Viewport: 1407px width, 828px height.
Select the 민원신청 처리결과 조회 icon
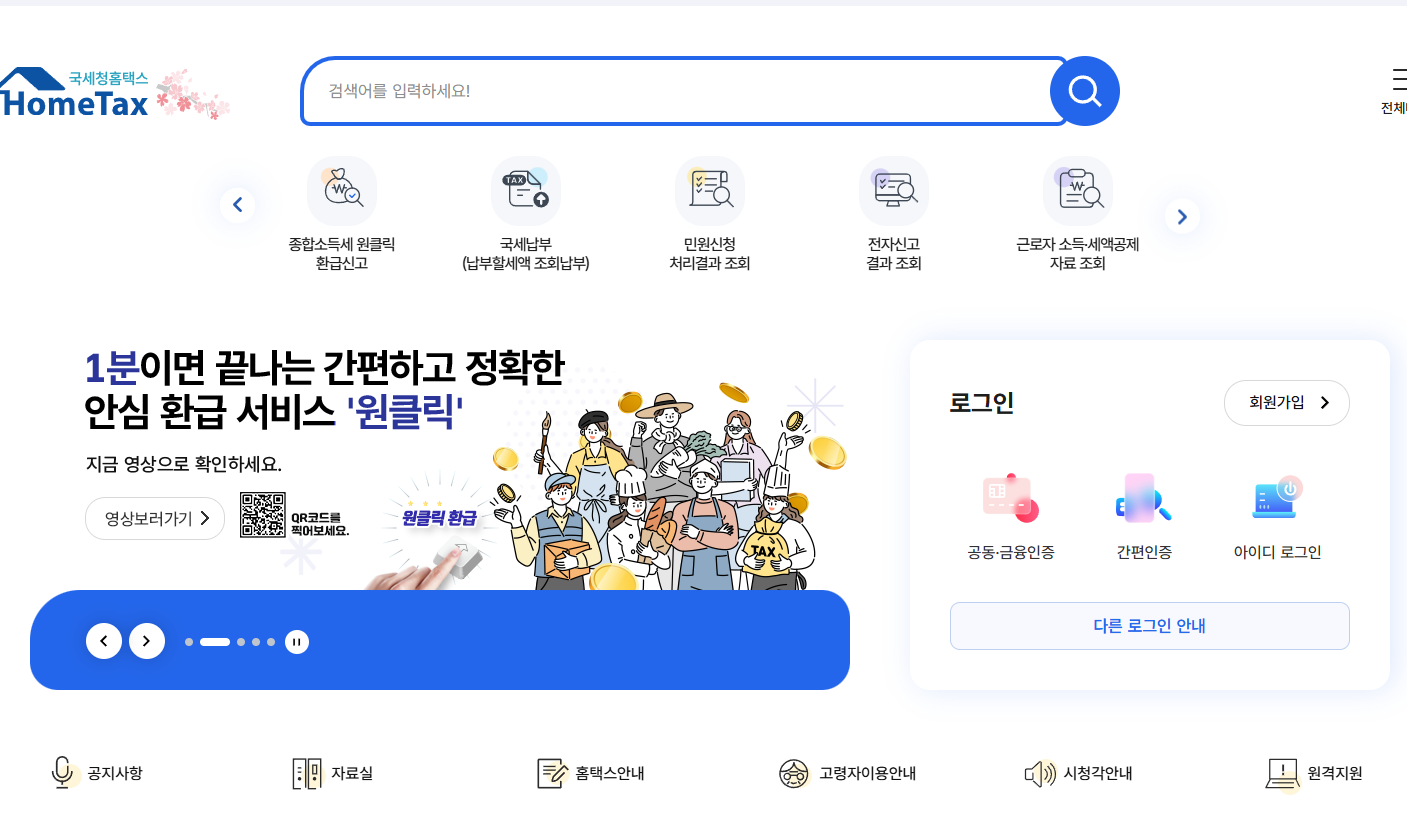click(710, 190)
